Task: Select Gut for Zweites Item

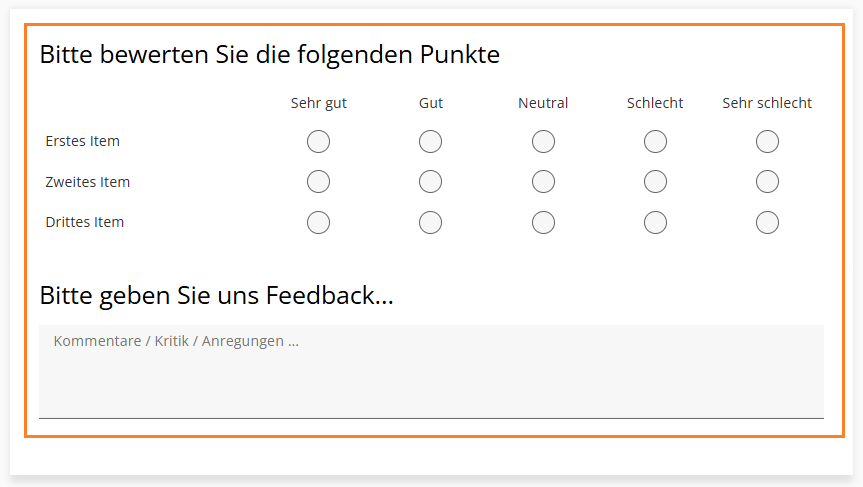Action: click(x=430, y=182)
